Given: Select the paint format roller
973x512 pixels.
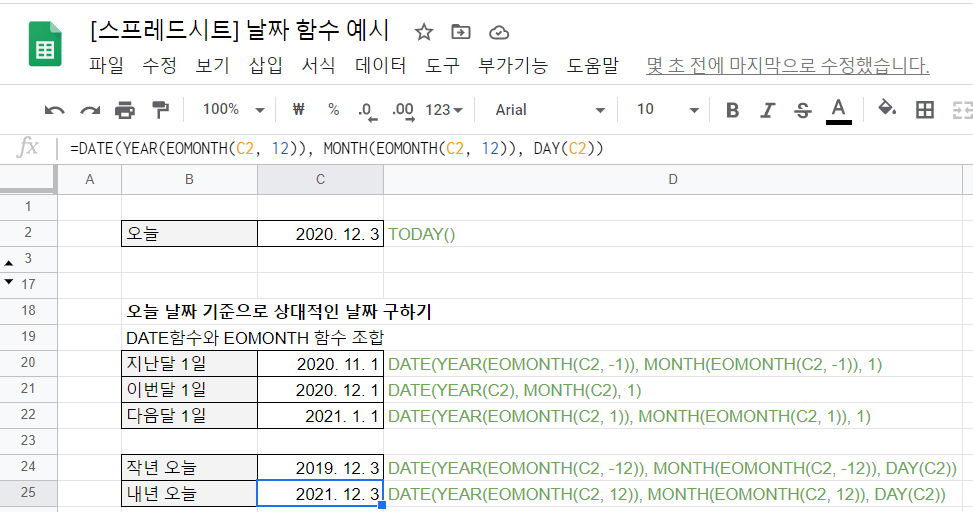Looking at the screenshot, I should (160, 110).
